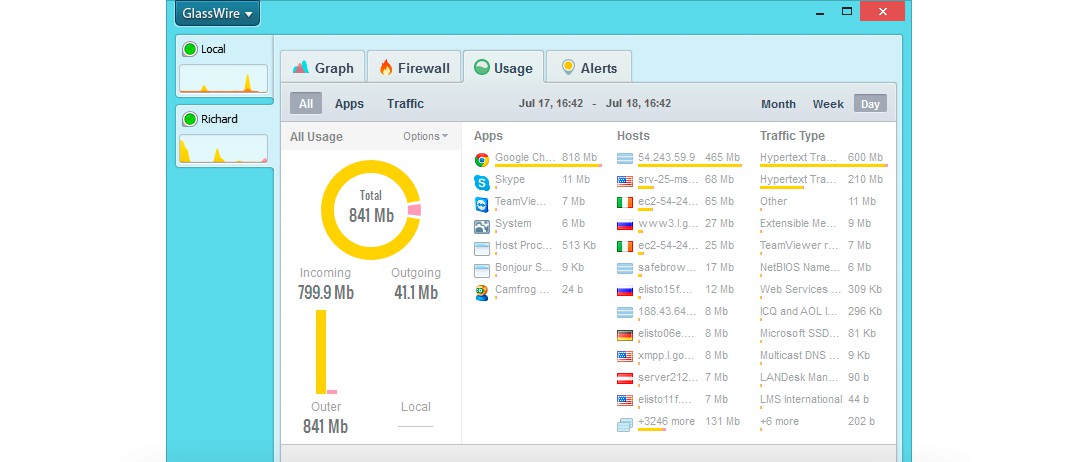
Task: Click the Austrian flag next to server212 host
Action: (x=625, y=379)
